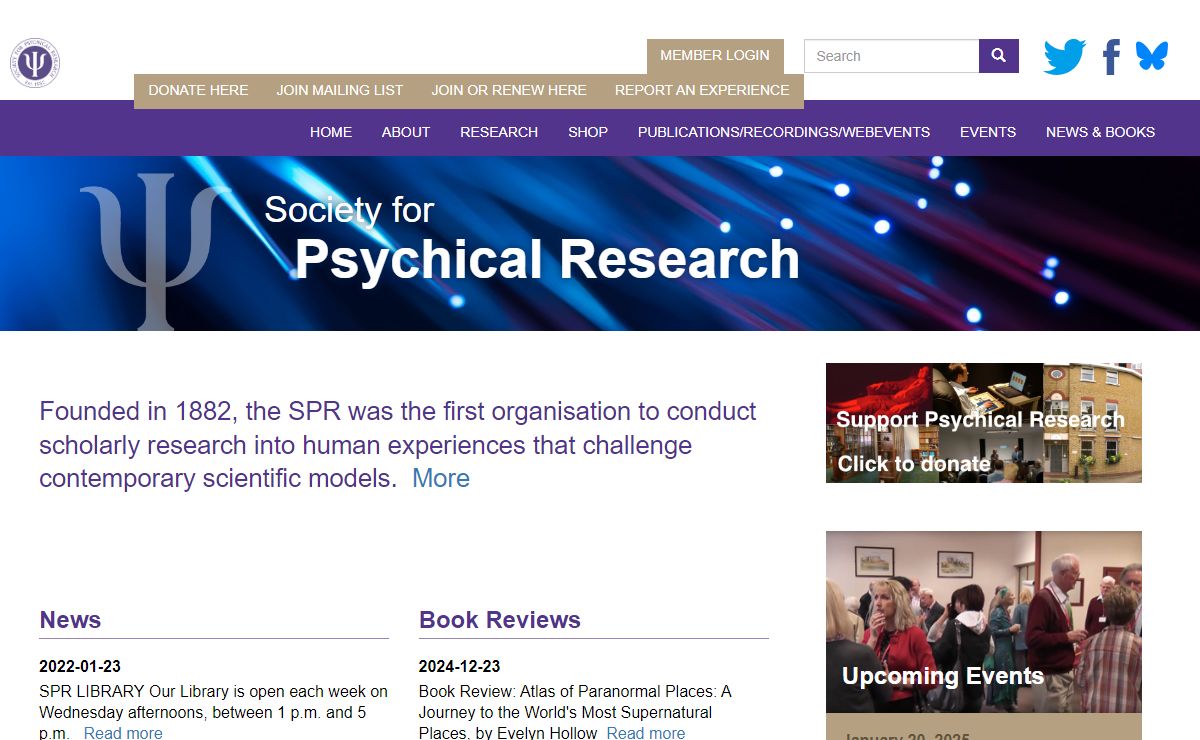Open Report an Experience link
The width and height of the screenshot is (1200, 740).
702,90
